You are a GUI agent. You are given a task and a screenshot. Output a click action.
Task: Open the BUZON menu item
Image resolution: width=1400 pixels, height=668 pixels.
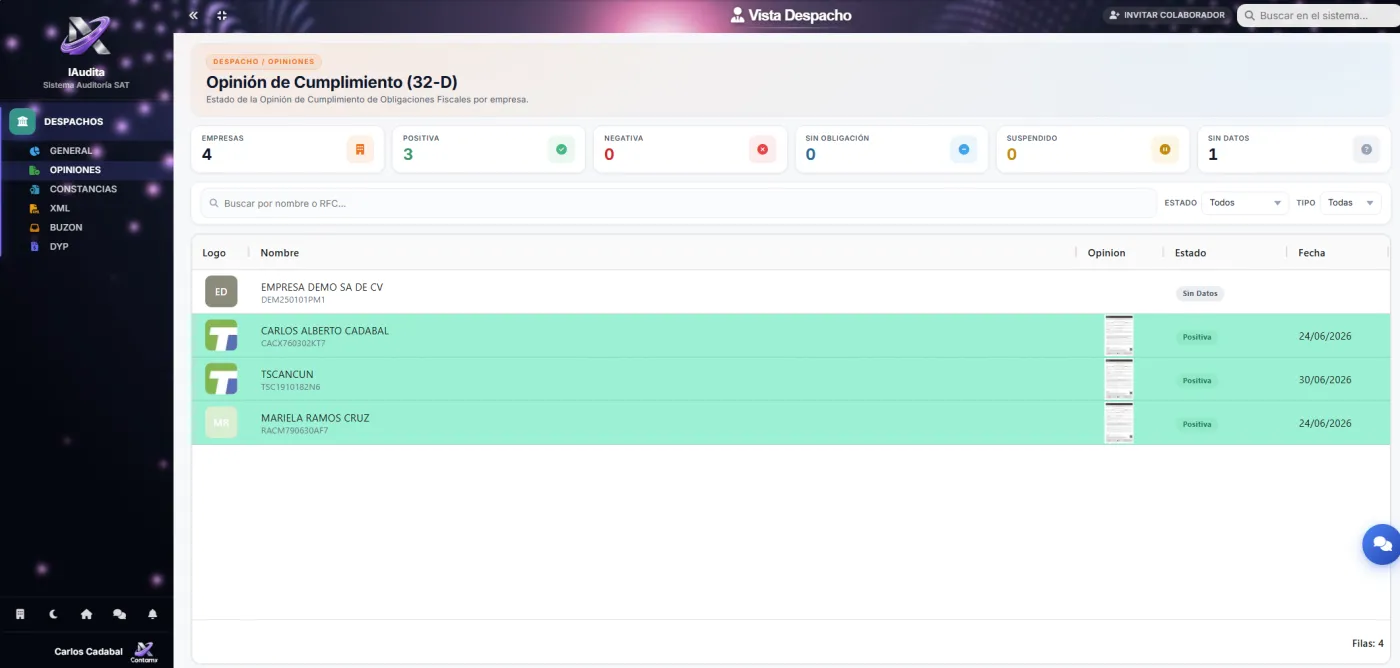point(66,227)
